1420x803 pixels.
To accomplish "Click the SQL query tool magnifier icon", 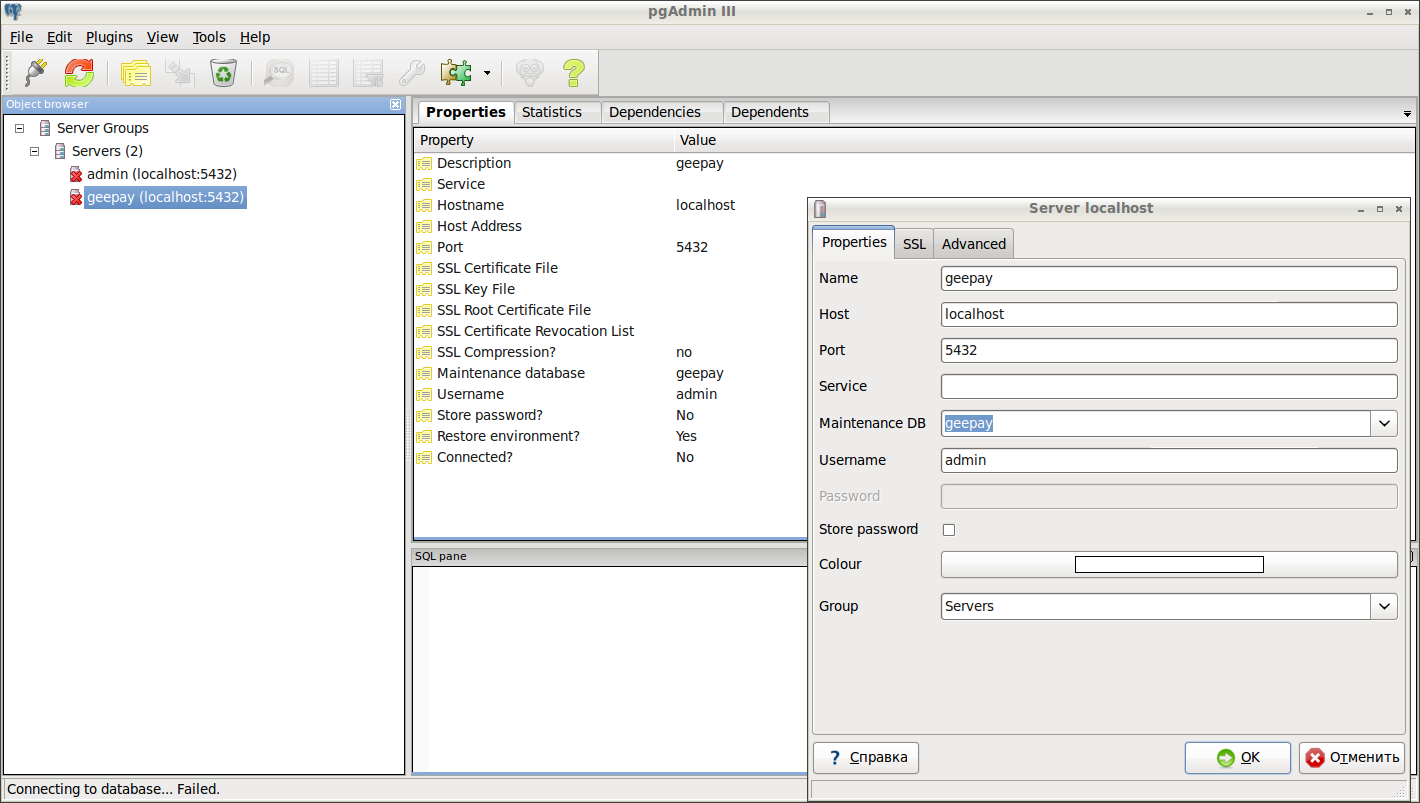I will [x=279, y=73].
